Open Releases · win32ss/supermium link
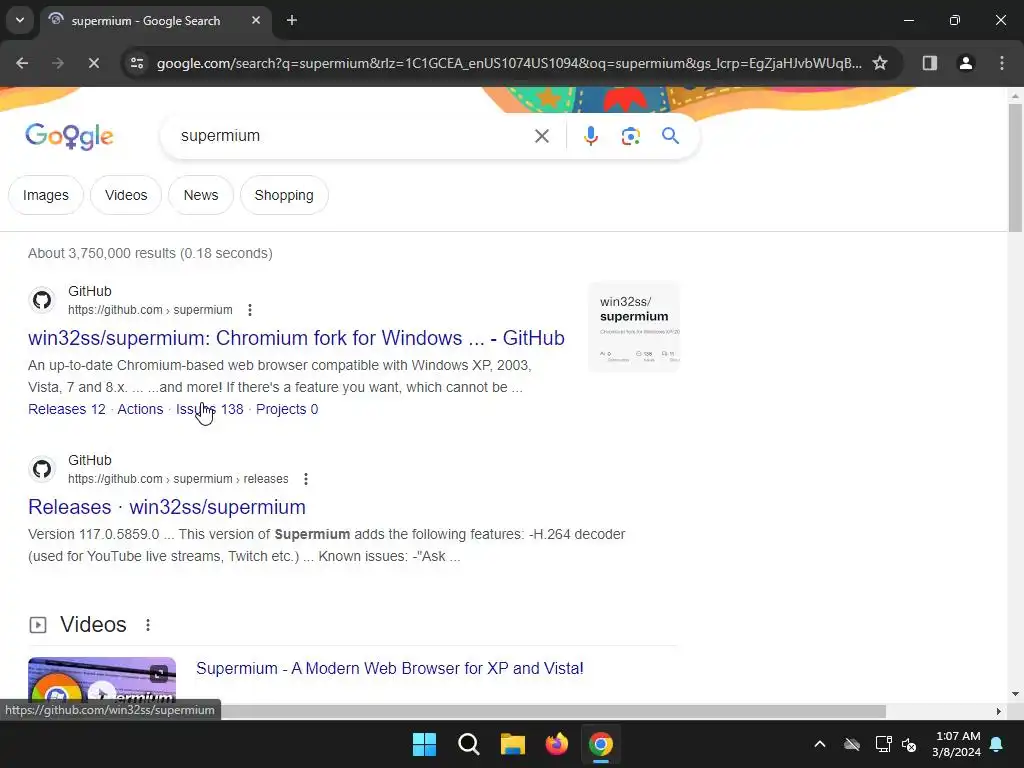The height and width of the screenshot is (768, 1024). point(167,507)
